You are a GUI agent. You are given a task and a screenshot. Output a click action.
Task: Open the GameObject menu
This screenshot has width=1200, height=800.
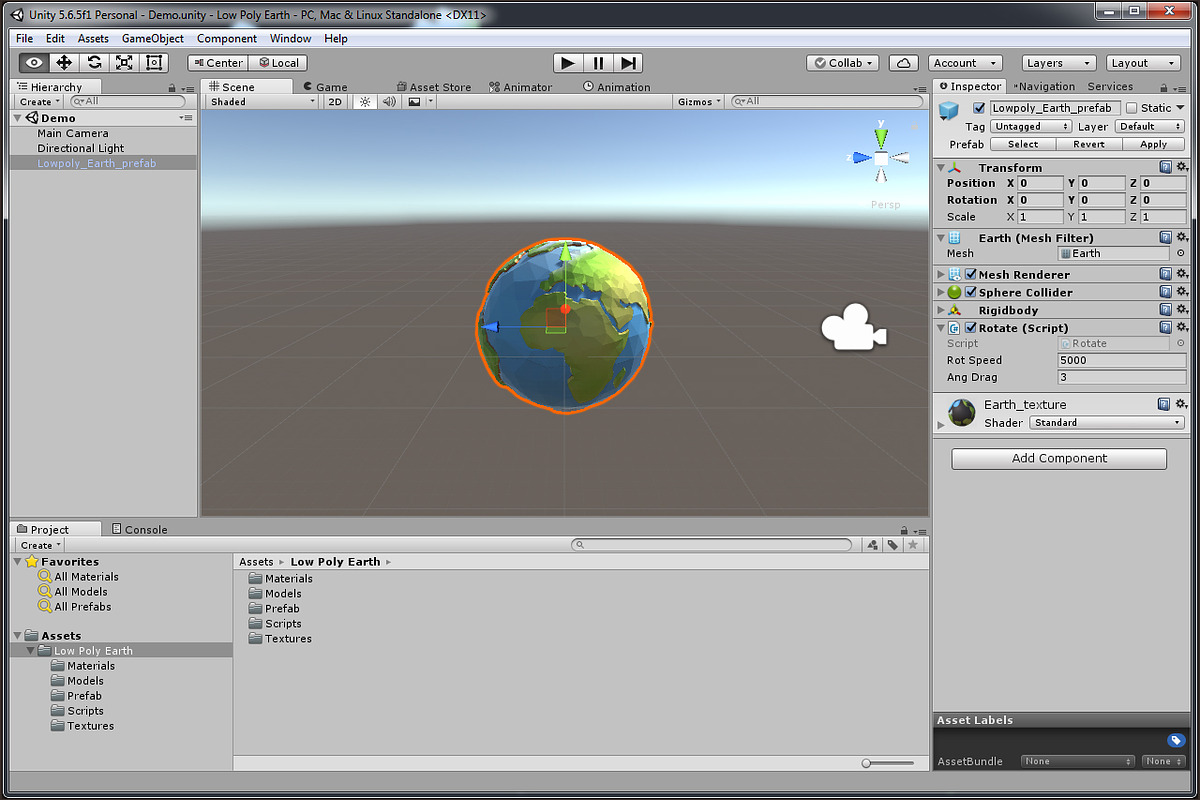coord(153,39)
